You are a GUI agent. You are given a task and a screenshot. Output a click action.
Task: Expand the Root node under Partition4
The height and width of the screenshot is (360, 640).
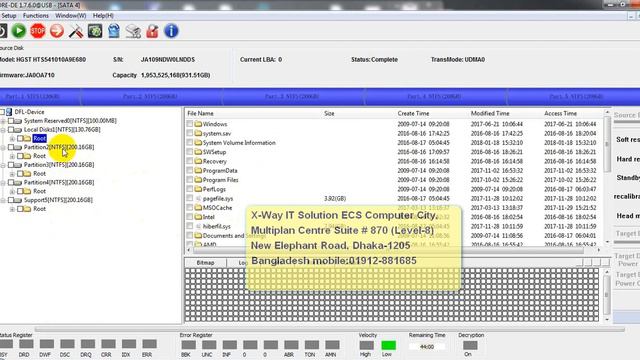tap(12, 191)
